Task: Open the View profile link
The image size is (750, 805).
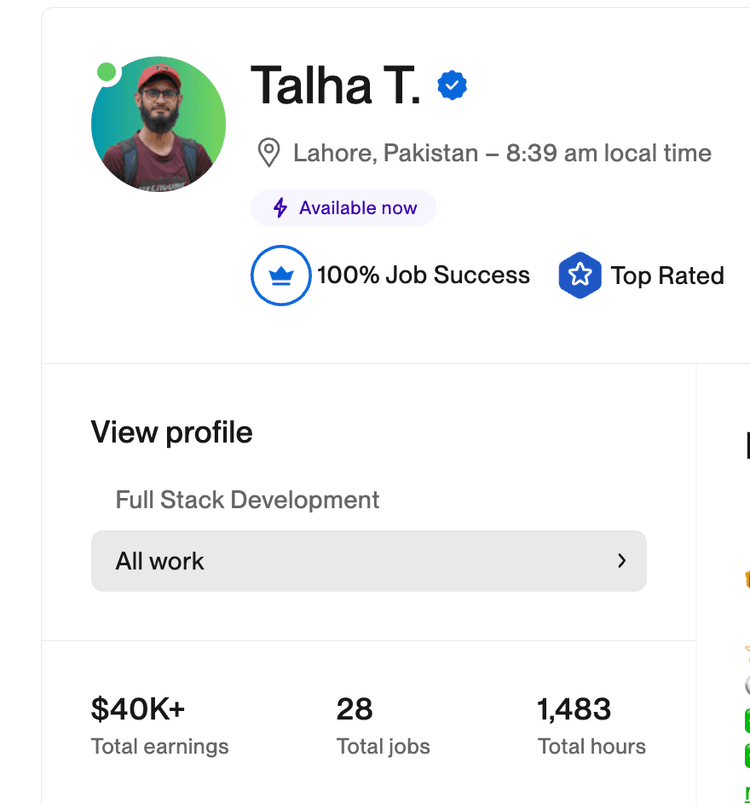Action: (x=171, y=432)
